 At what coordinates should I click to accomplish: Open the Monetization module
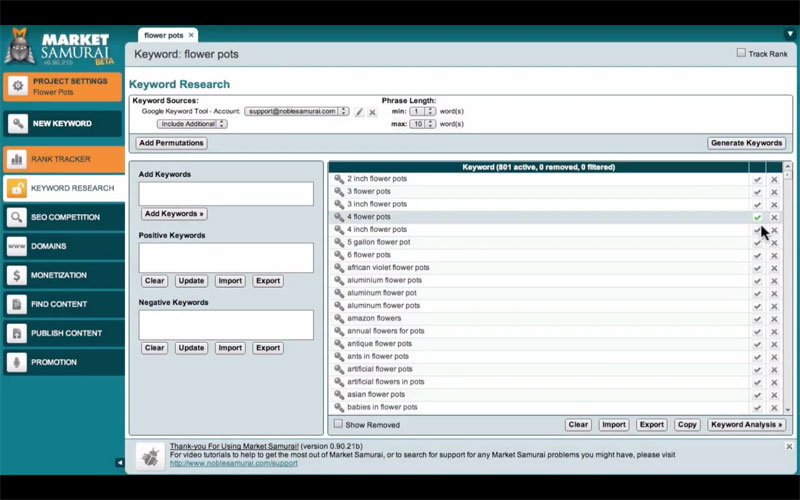(64, 276)
